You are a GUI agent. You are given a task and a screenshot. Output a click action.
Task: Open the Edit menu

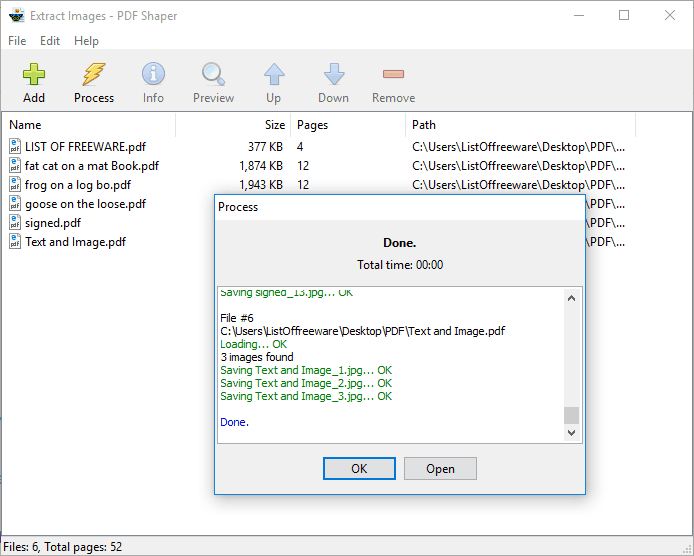click(x=50, y=41)
